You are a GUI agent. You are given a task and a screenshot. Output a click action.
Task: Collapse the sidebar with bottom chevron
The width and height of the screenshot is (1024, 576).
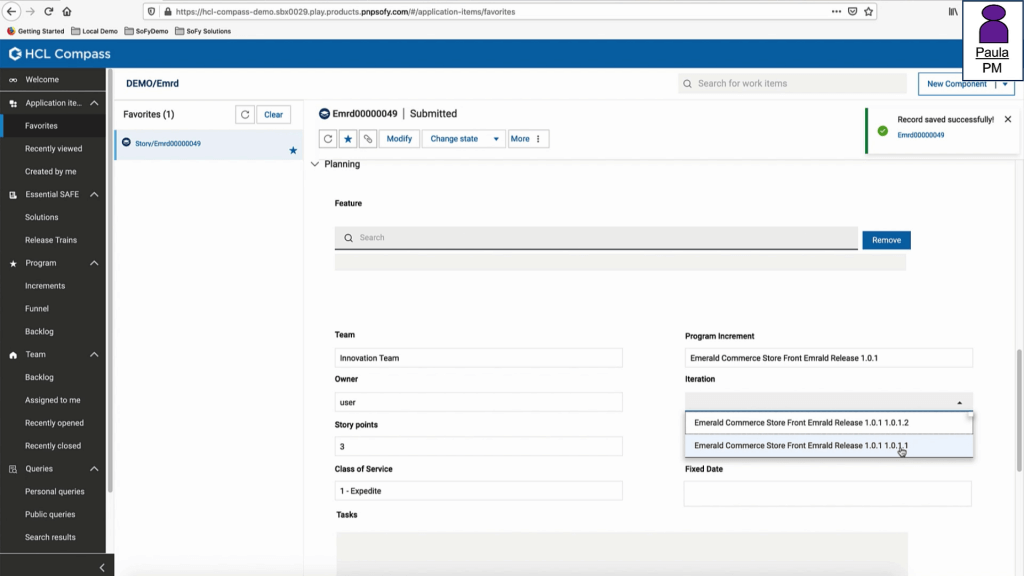click(x=102, y=567)
